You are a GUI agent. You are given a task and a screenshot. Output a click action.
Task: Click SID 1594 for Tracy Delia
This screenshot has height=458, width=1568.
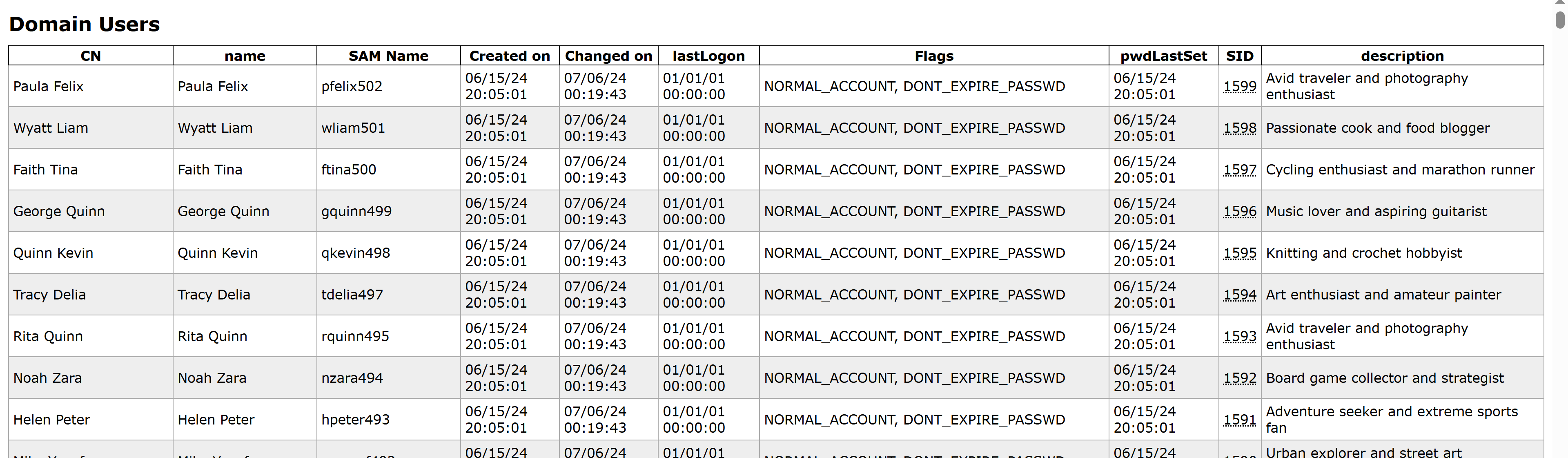tap(1239, 295)
